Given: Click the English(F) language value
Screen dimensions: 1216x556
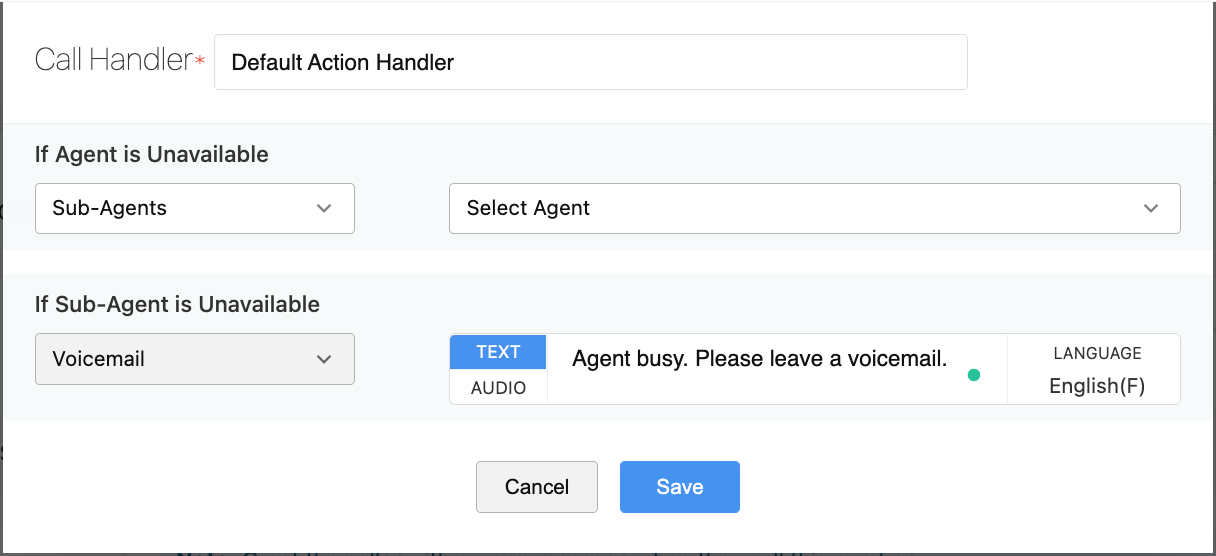Looking at the screenshot, I should (x=1097, y=386).
